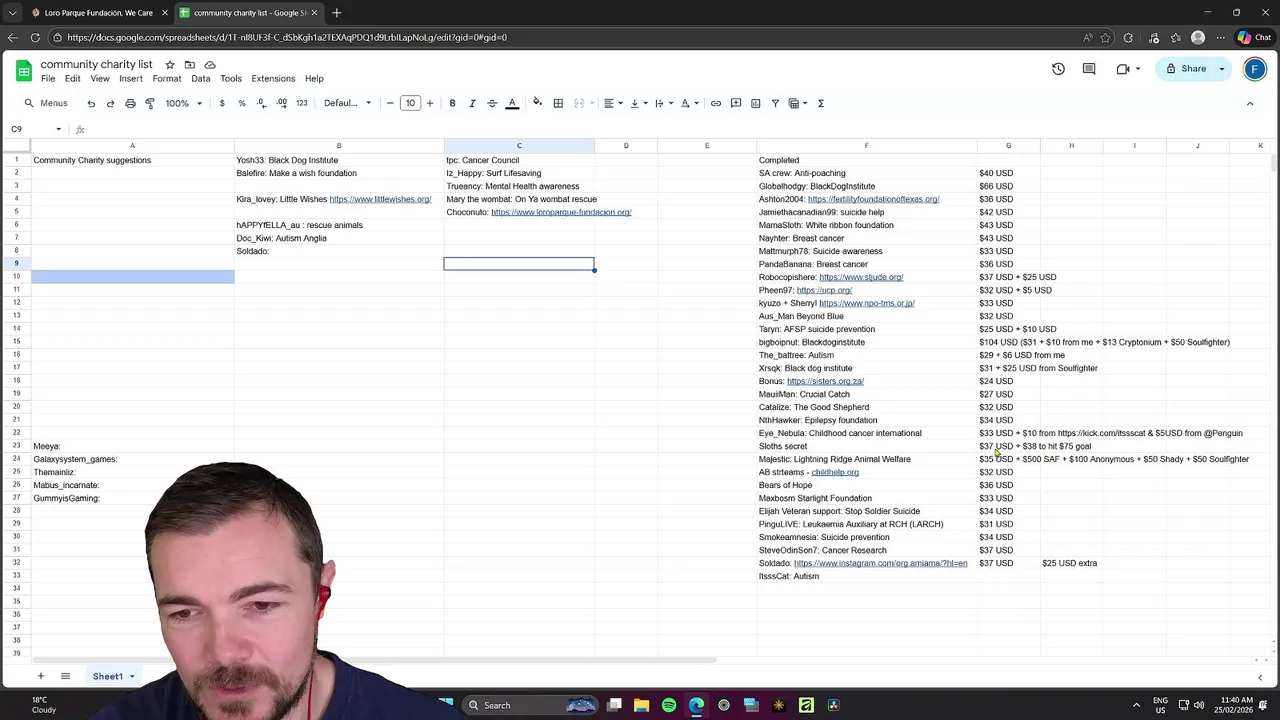Toggle strikethrough formatting

point(492,103)
